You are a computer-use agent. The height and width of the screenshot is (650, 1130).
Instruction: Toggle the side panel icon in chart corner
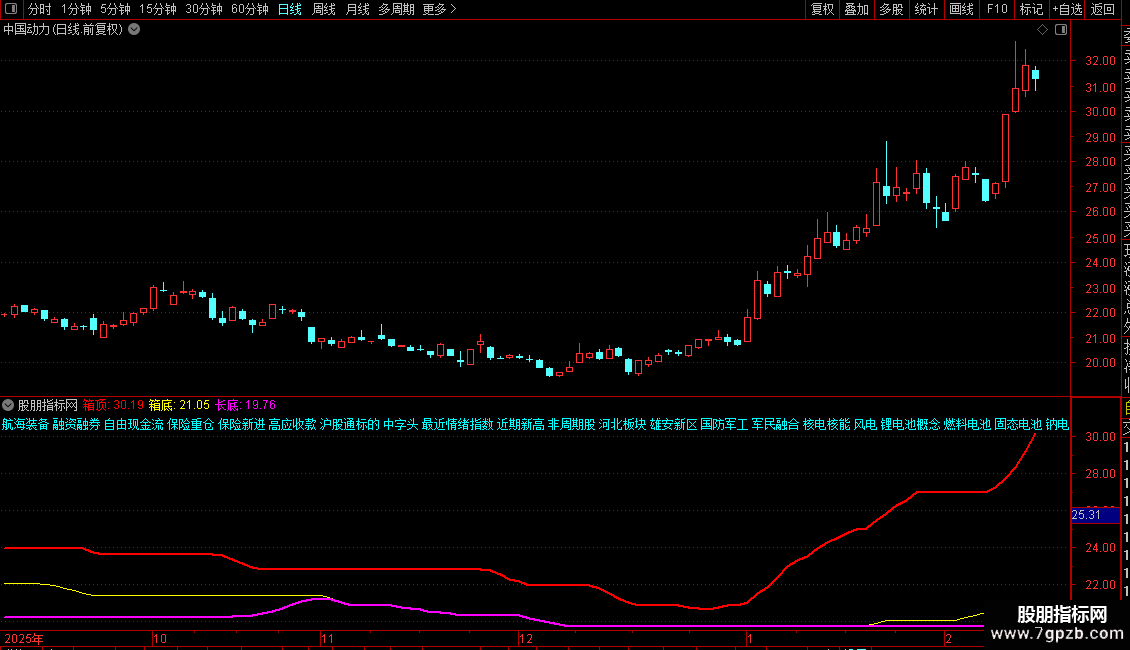[x=1061, y=30]
